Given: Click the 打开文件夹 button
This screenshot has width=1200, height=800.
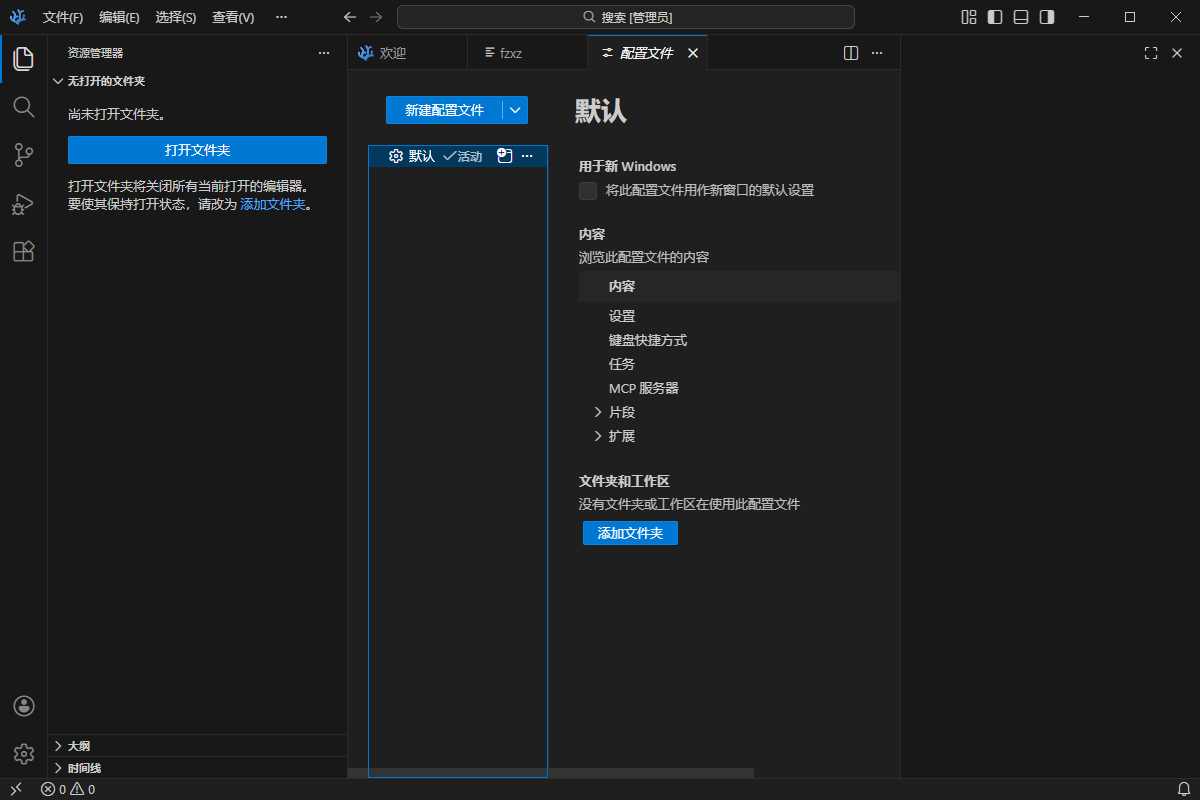Looking at the screenshot, I should (197, 150).
